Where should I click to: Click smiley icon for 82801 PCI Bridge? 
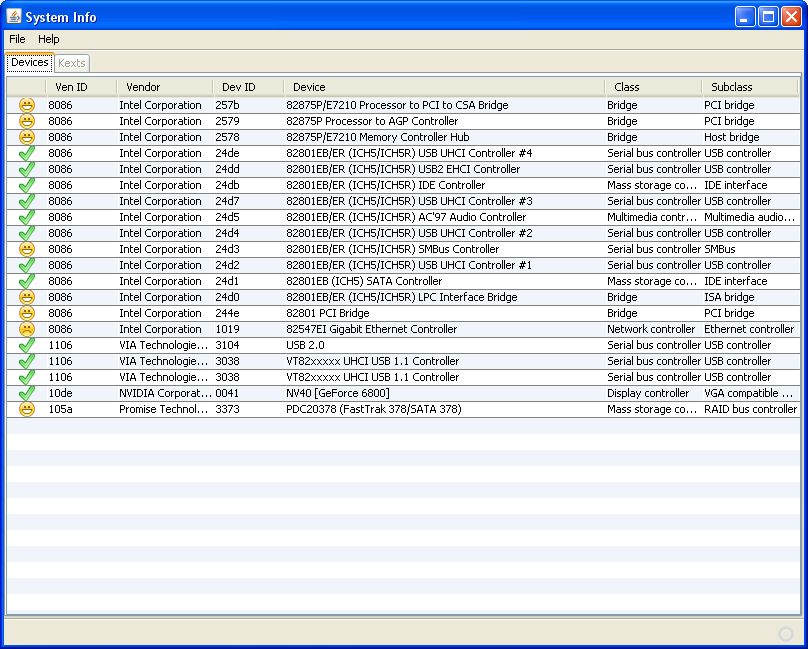[27, 313]
